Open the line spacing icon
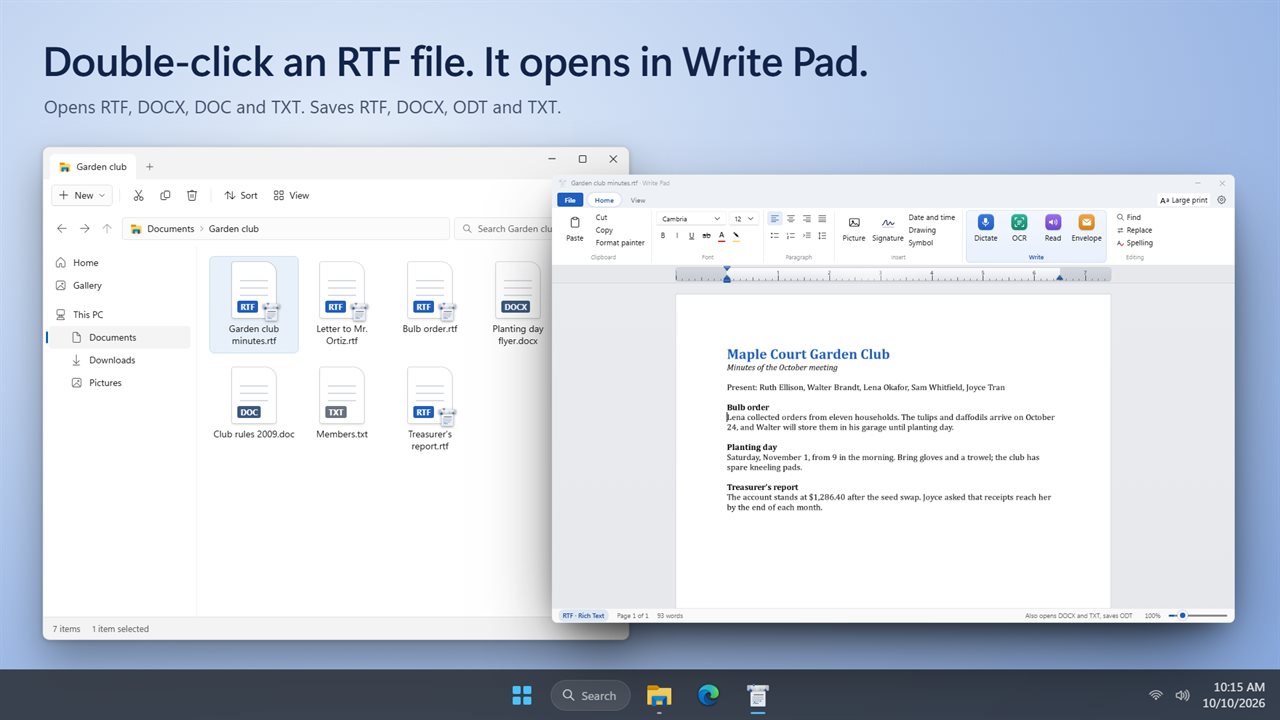This screenshot has height=720, width=1280. (x=822, y=236)
